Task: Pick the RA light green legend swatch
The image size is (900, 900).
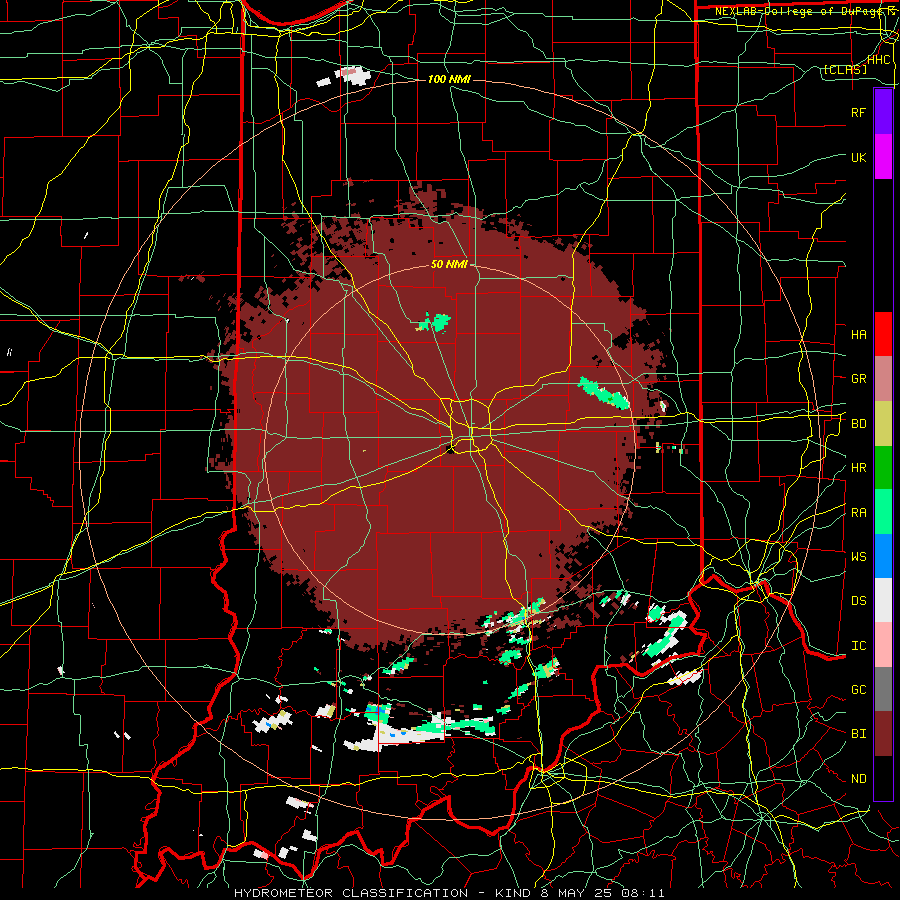Action: pos(883,512)
